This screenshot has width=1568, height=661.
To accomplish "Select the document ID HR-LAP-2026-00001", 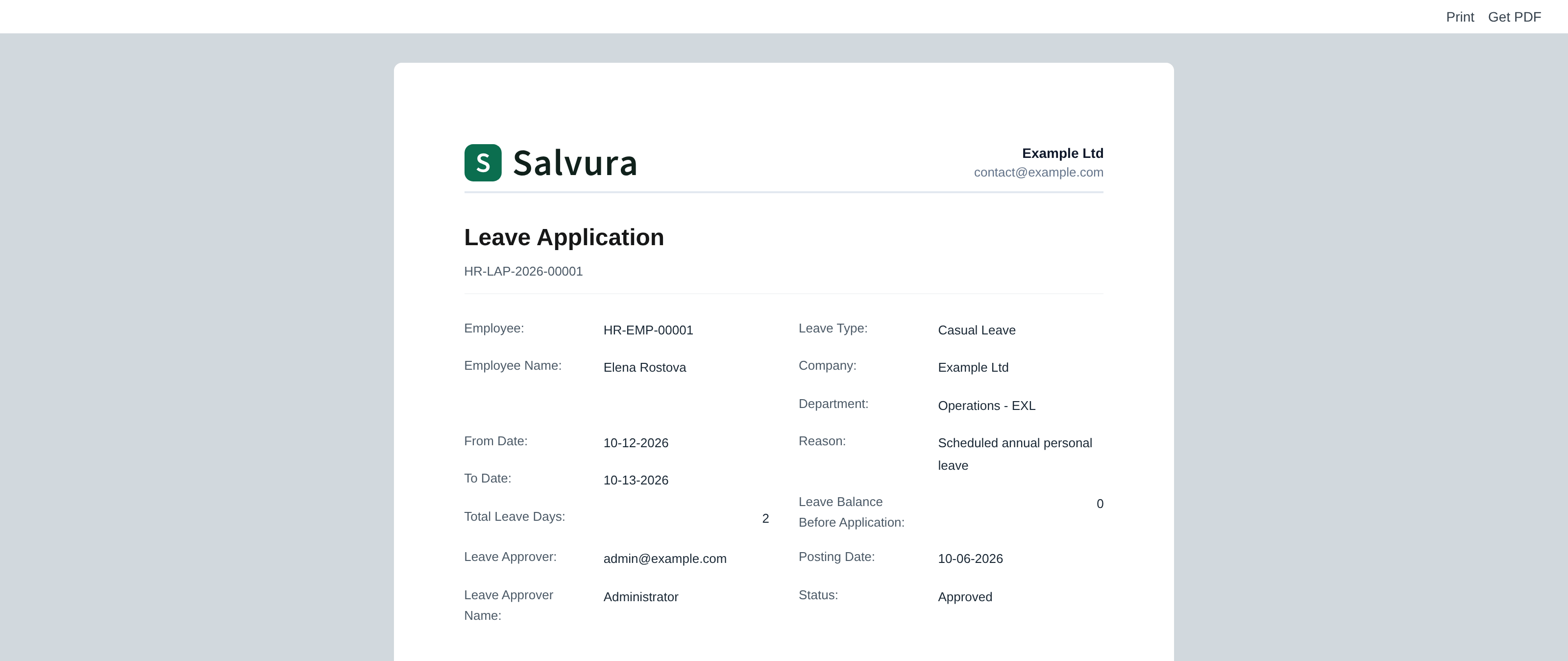I will point(523,272).
